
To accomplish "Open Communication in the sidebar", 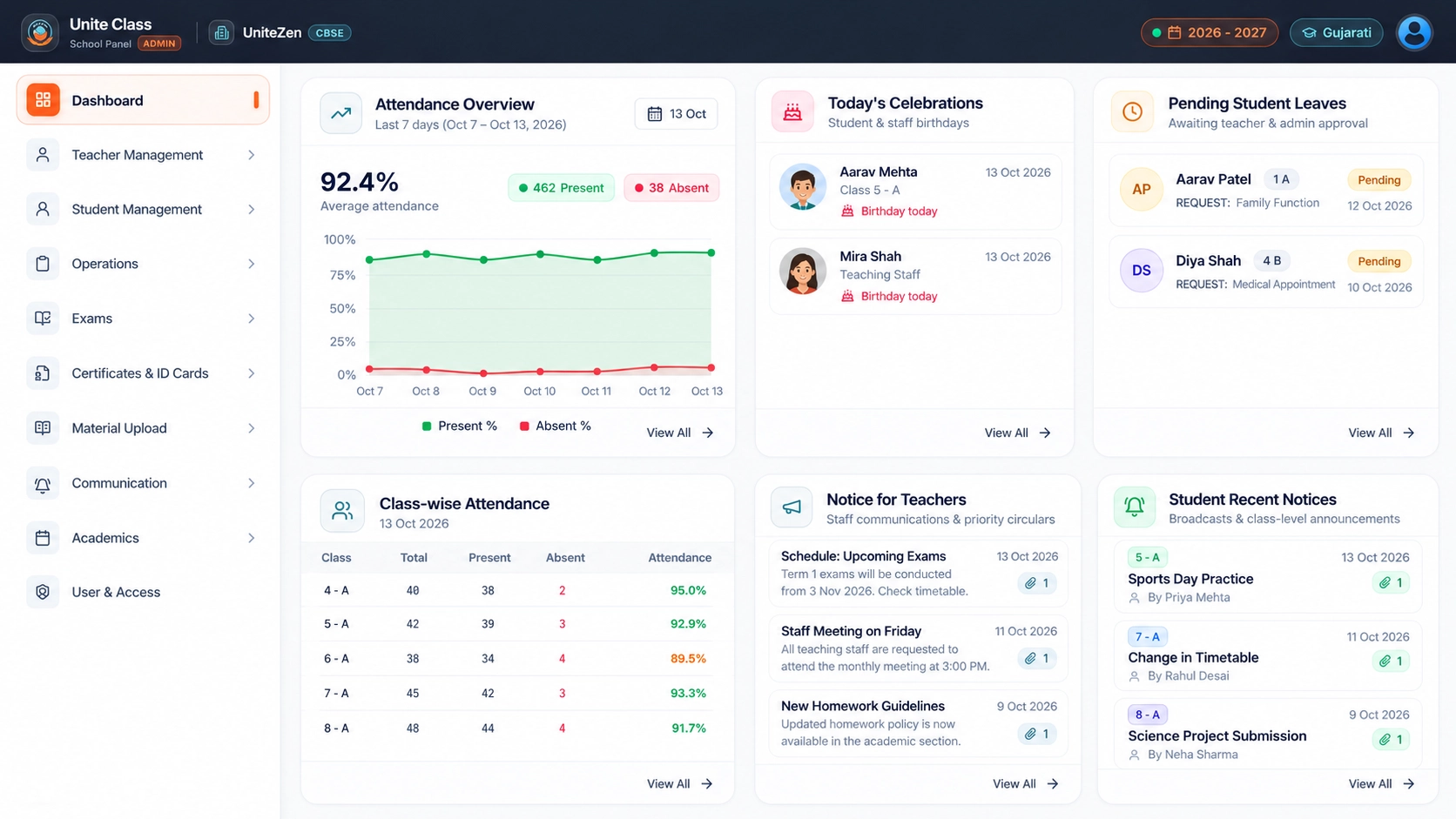I will click(x=143, y=483).
